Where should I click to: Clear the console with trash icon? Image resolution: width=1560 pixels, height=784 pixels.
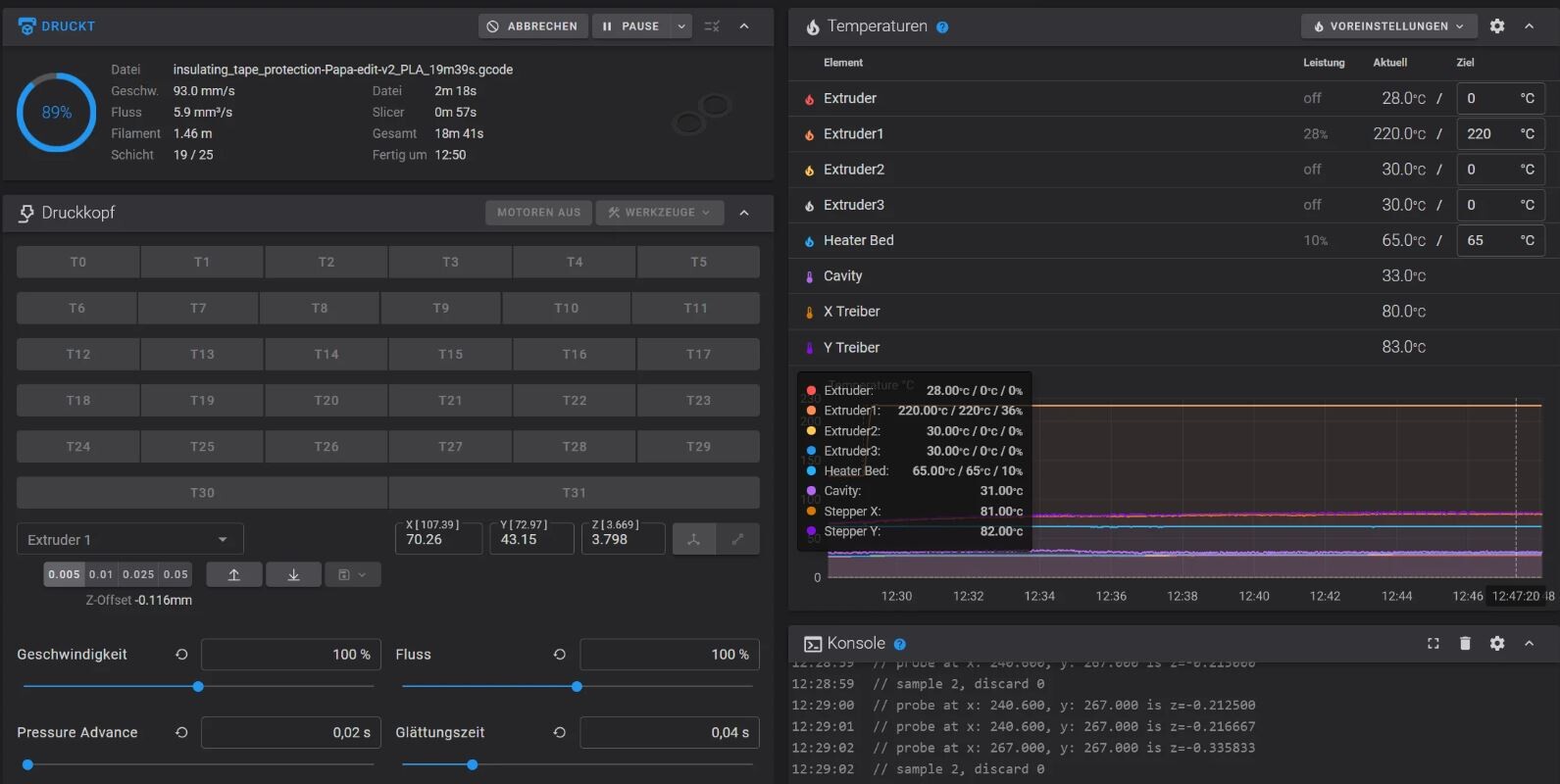point(1465,643)
